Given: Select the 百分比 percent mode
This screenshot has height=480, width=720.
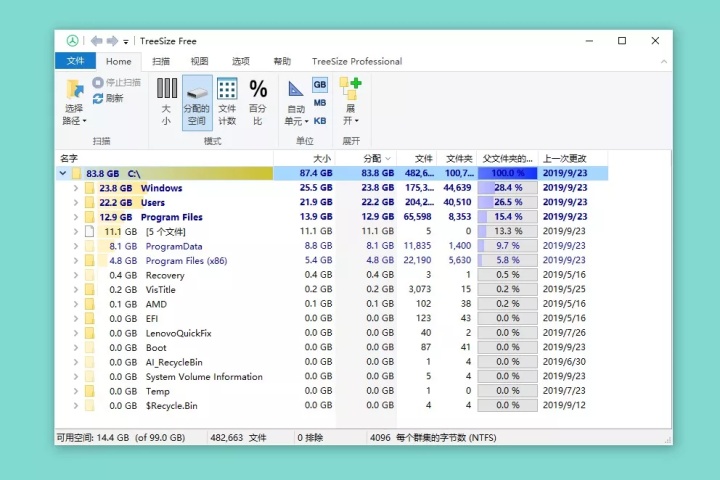Looking at the screenshot, I should coord(258,103).
